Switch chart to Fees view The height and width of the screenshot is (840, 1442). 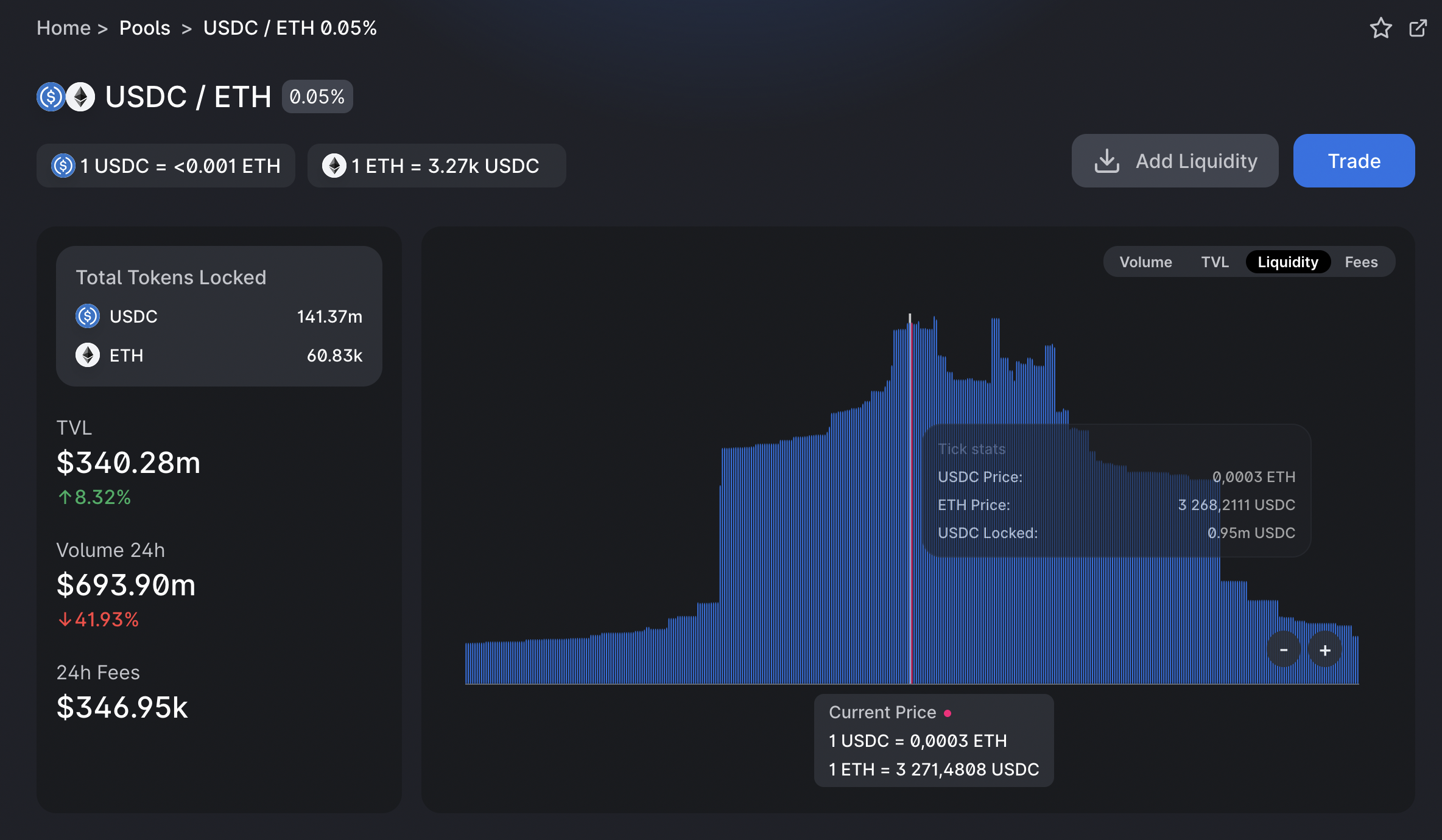(1361, 262)
